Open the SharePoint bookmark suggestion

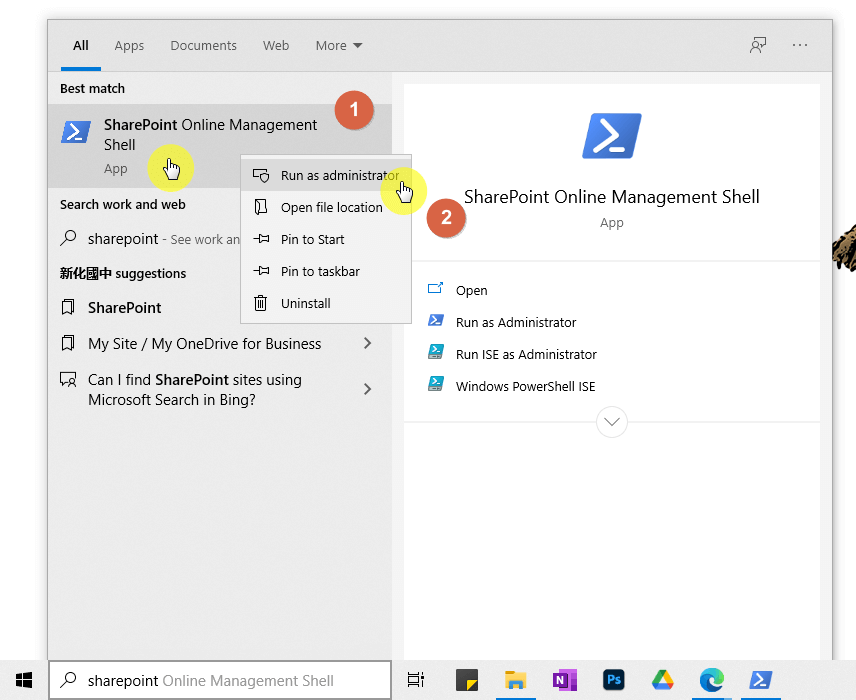[145, 307]
